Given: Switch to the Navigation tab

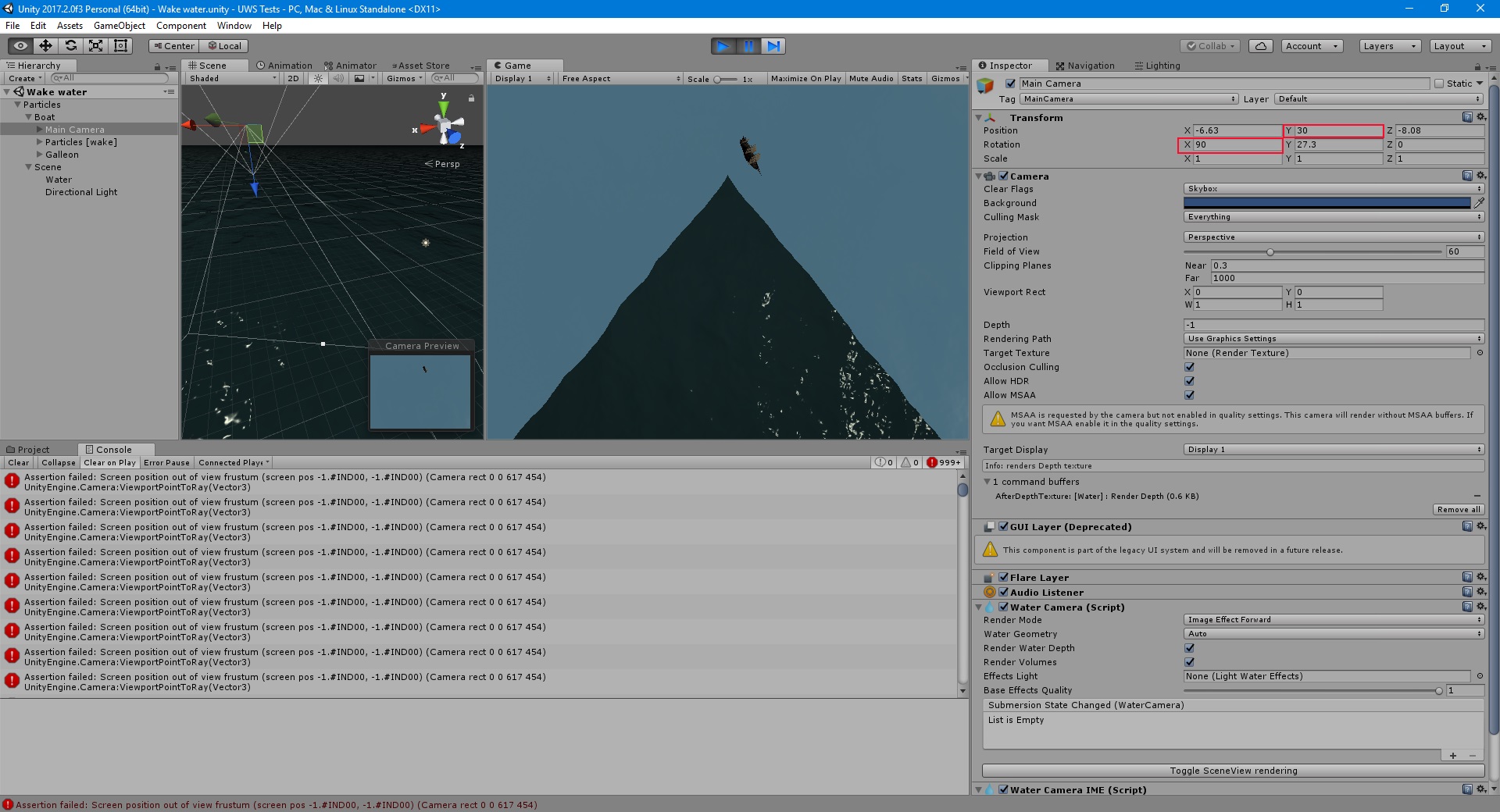Looking at the screenshot, I should click(x=1086, y=66).
